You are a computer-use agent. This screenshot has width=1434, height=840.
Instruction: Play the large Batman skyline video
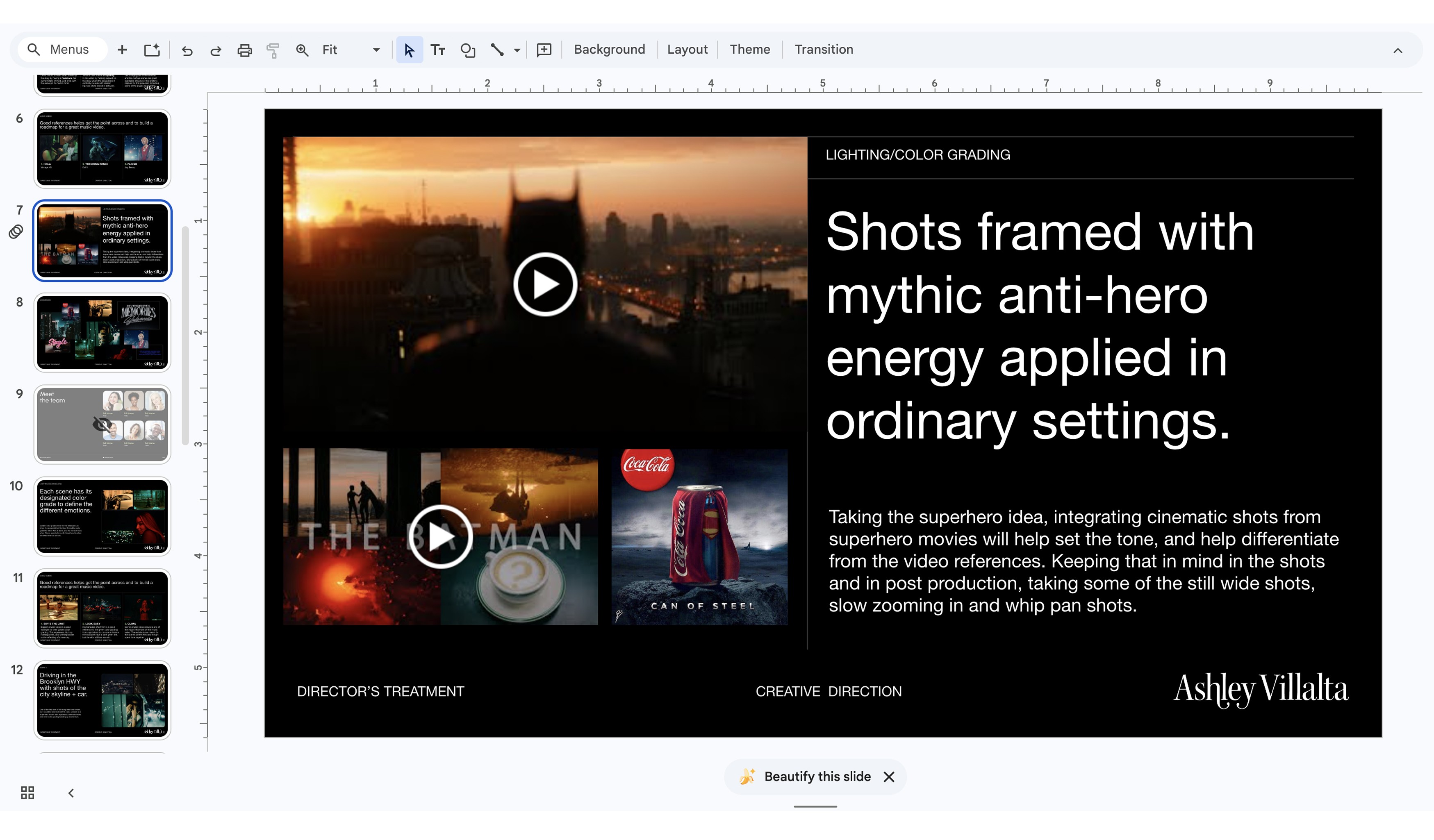(x=544, y=284)
